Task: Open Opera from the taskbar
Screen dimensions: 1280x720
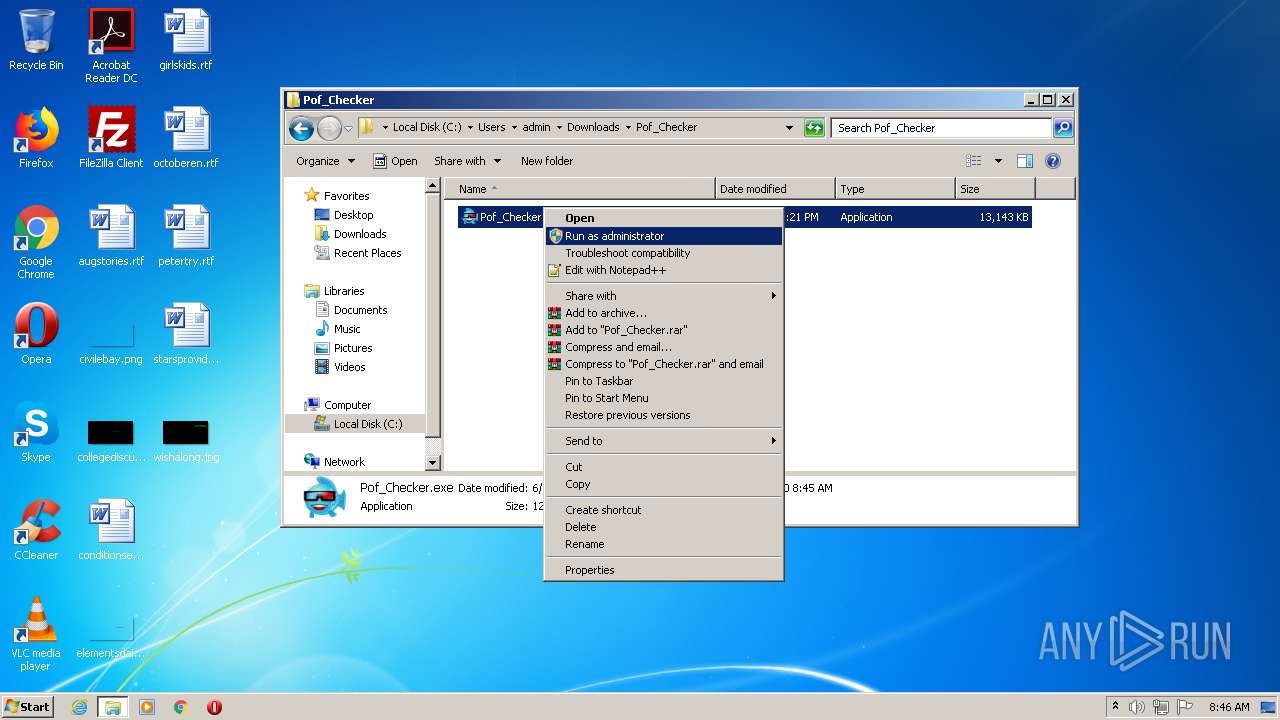Action: pyautogui.click(x=214, y=707)
